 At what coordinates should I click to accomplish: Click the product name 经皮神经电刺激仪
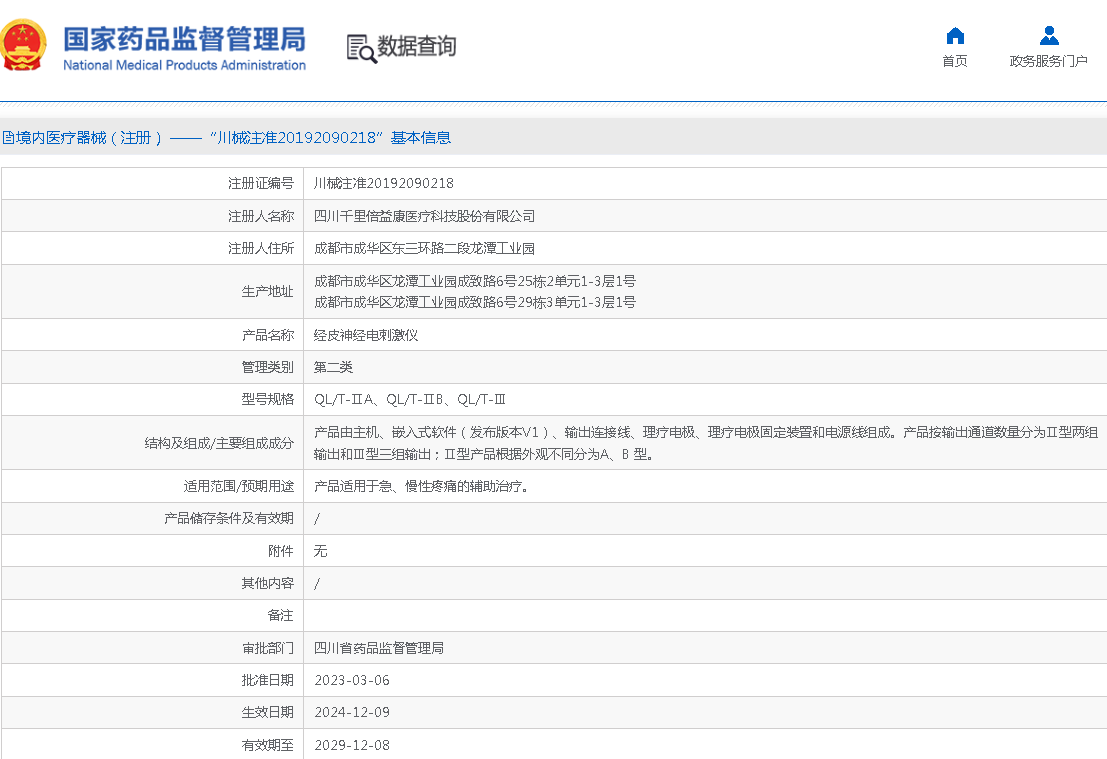(366, 335)
